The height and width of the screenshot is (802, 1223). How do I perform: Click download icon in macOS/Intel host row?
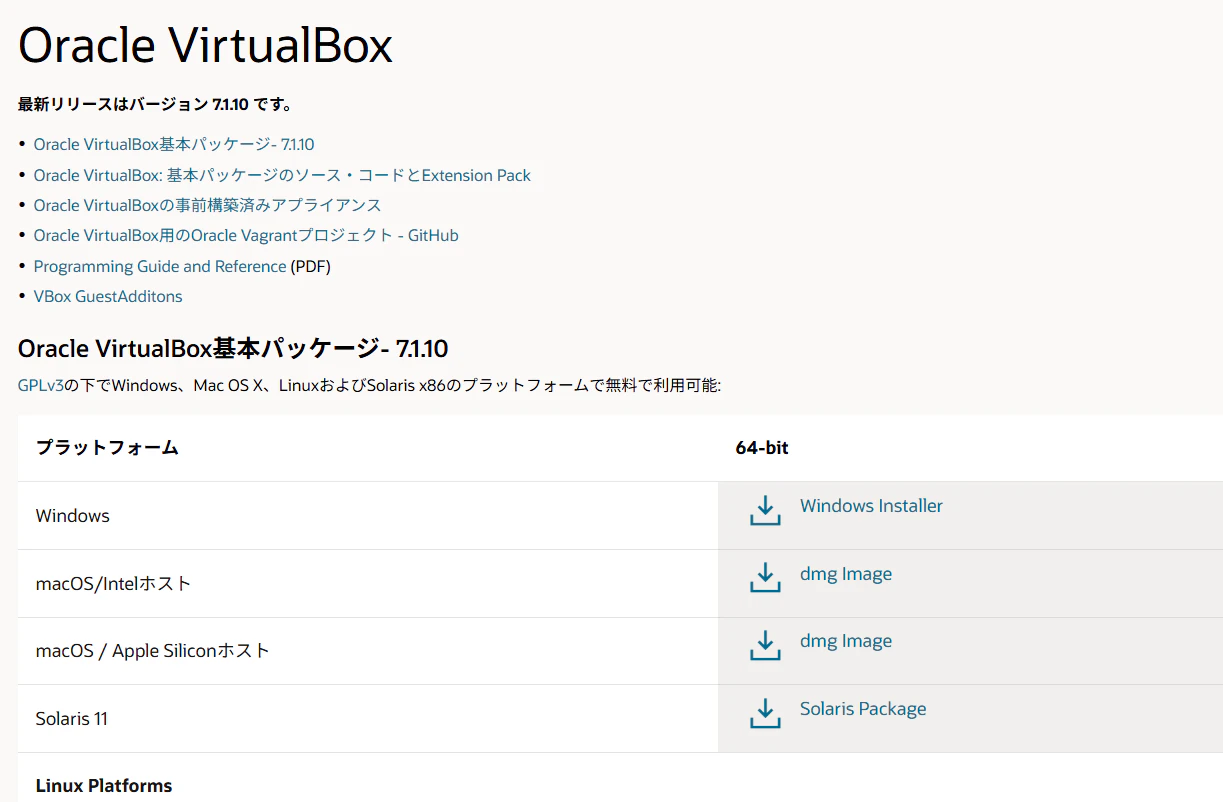click(x=765, y=578)
